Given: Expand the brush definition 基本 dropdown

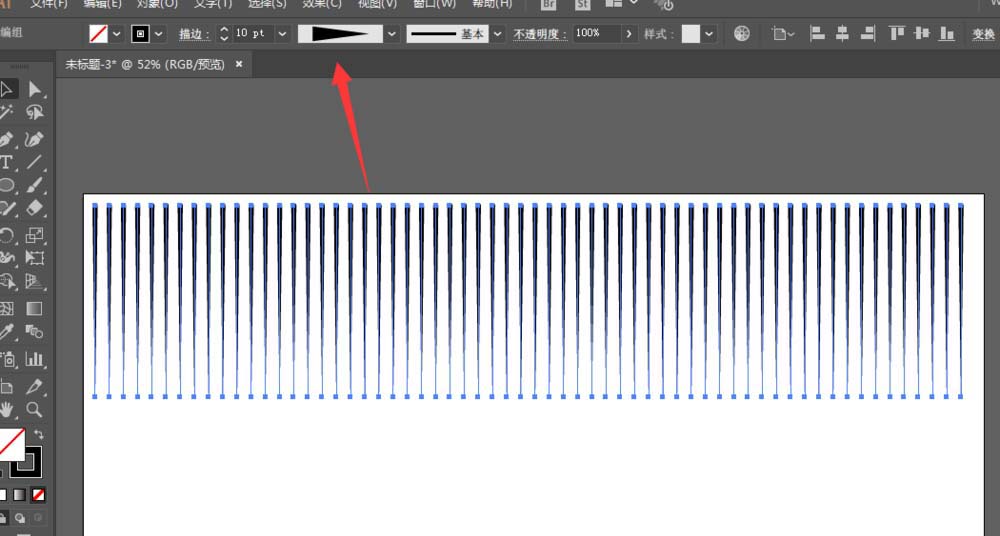Looking at the screenshot, I should coord(498,34).
